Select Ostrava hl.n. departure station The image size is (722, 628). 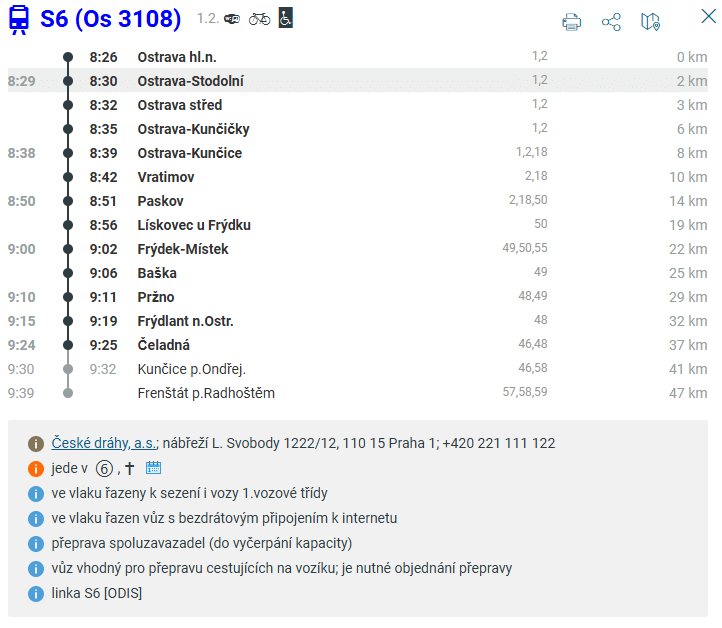[x=176, y=57]
